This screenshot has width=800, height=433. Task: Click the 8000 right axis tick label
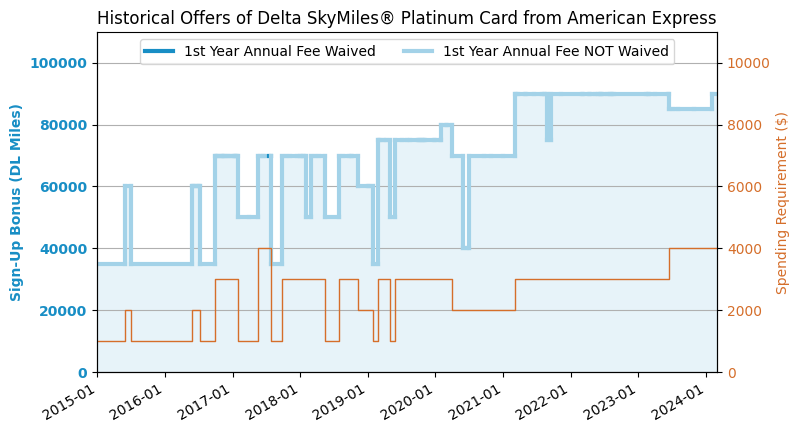point(744,125)
